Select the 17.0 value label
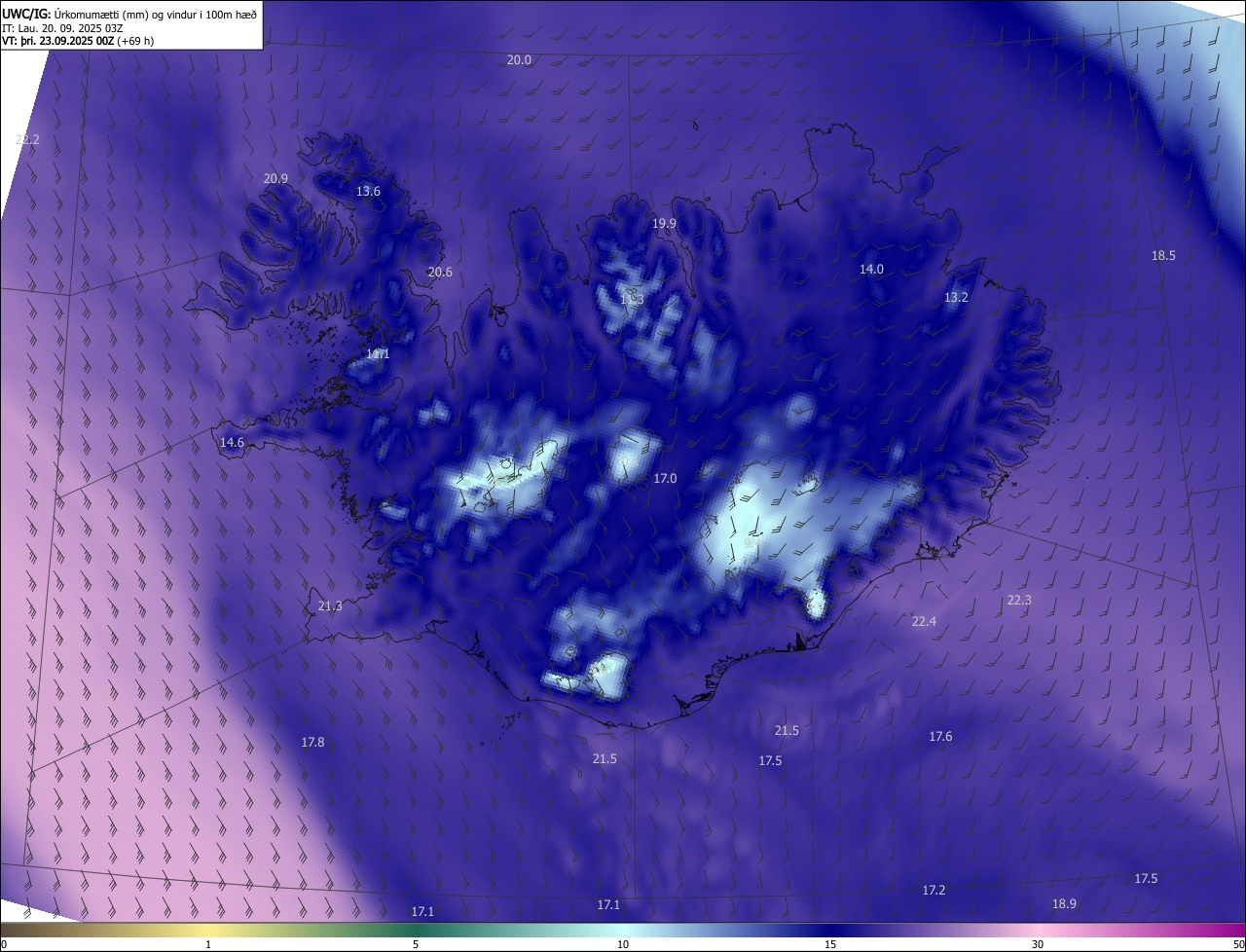Image resolution: width=1246 pixels, height=952 pixels. tap(664, 479)
